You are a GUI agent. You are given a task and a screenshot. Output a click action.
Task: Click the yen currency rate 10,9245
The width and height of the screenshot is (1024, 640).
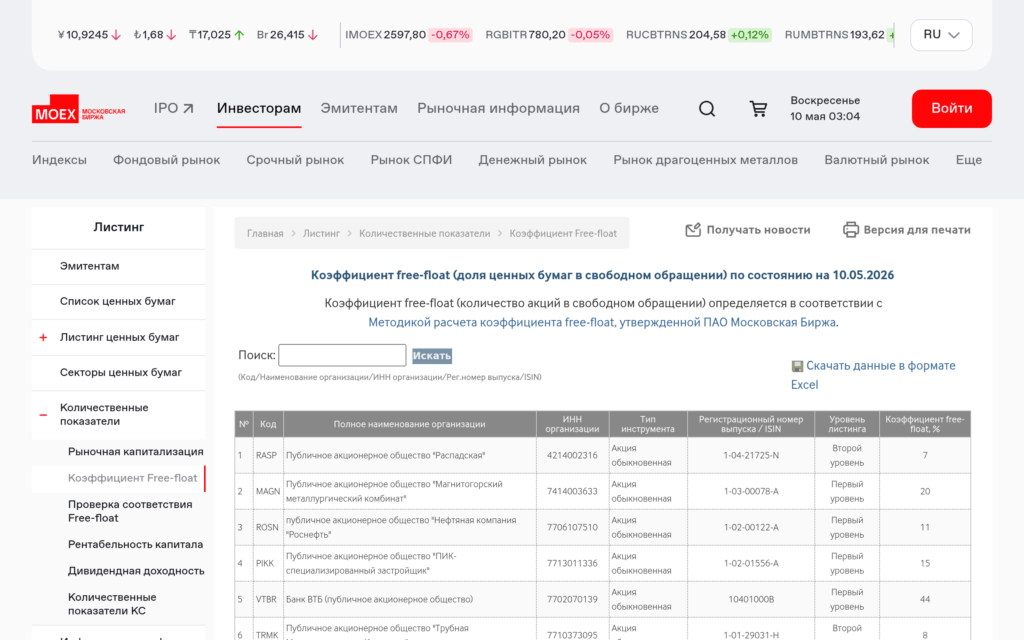[89, 35]
